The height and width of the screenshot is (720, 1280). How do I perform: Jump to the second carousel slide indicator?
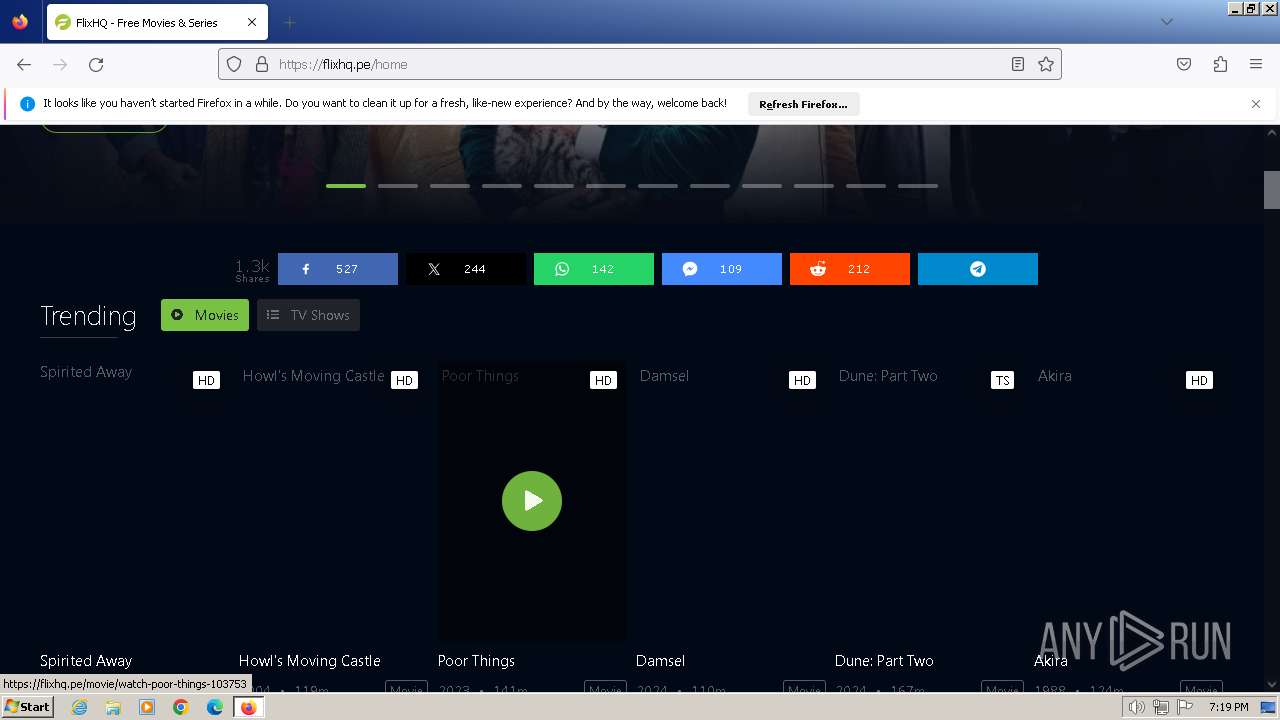398,186
